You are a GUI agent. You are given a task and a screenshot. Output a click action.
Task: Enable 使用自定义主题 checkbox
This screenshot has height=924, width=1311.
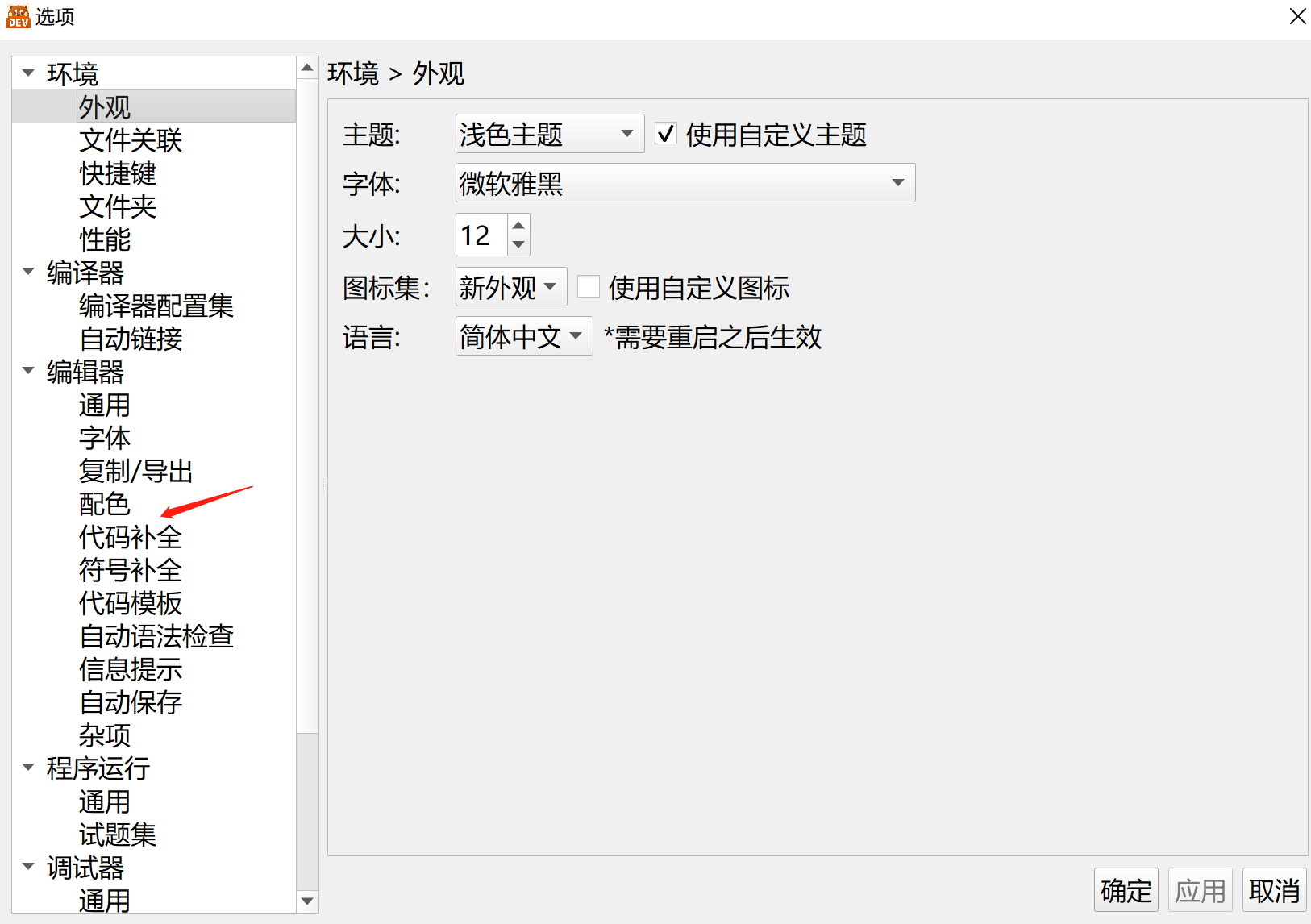[665, 134]
